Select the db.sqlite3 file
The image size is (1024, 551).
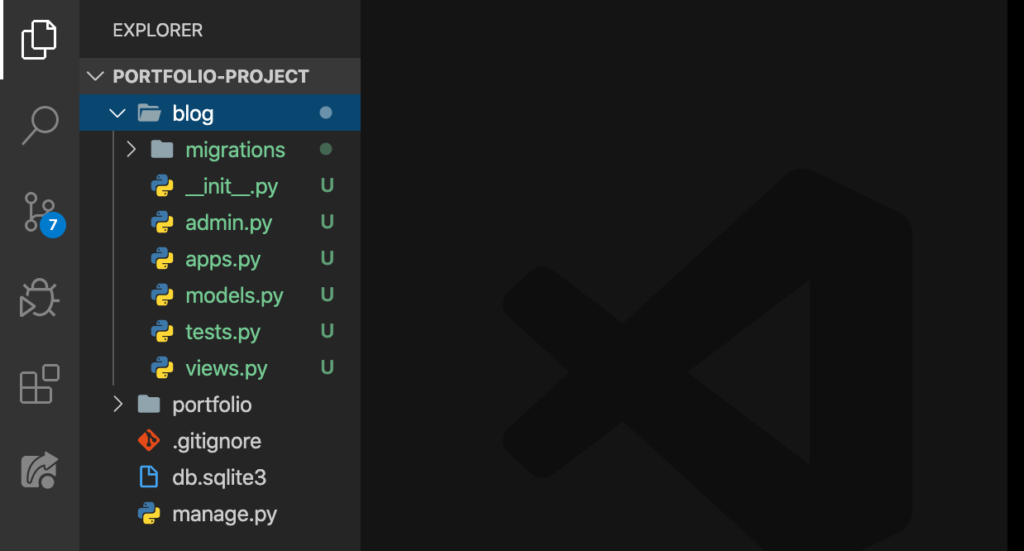coord(220,477)
